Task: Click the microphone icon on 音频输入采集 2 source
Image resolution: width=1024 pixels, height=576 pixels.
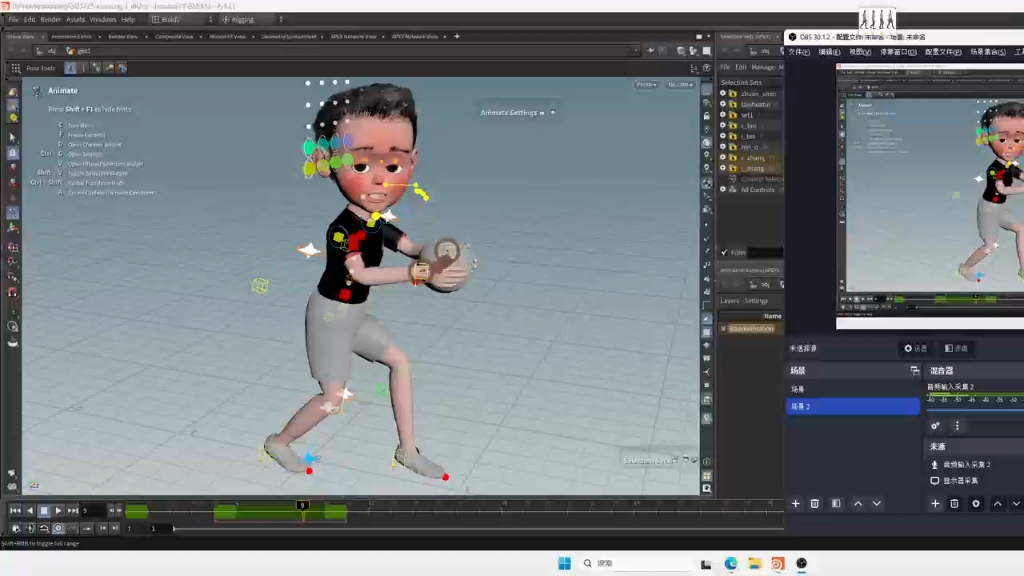Action: click(x=933, y=463)
